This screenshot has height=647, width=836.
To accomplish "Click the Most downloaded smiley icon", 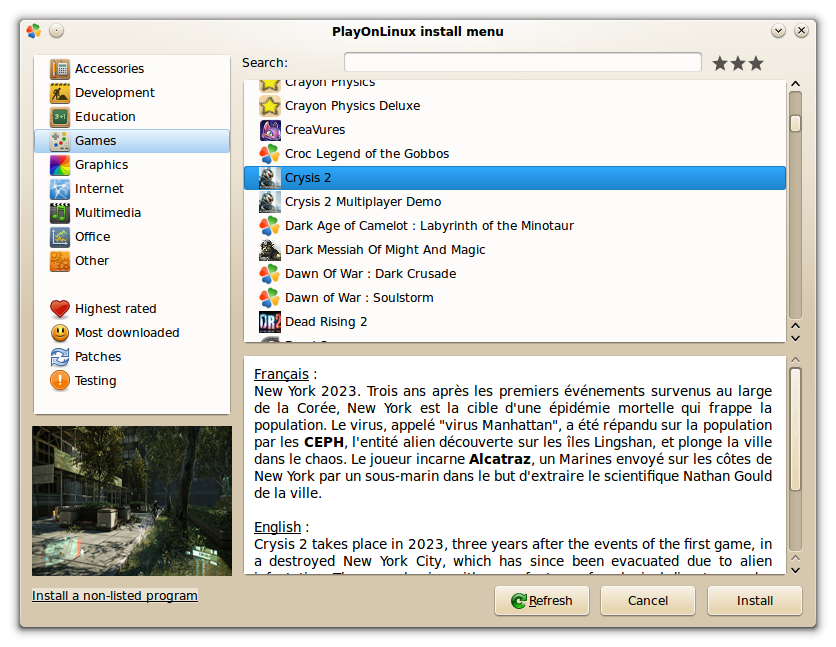I will [x=60, y=333].
